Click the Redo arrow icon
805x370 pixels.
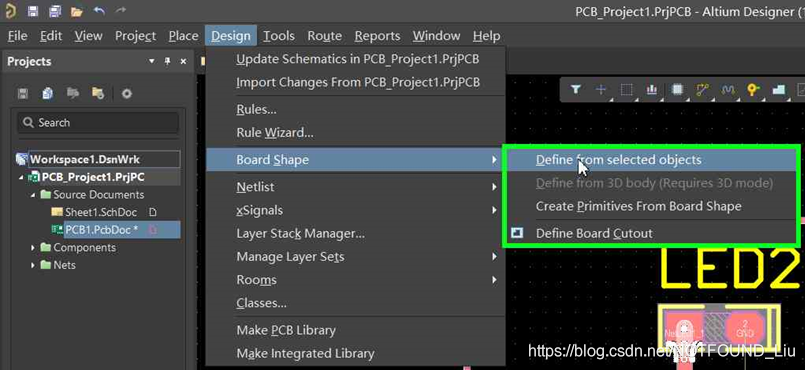[120, 10]
